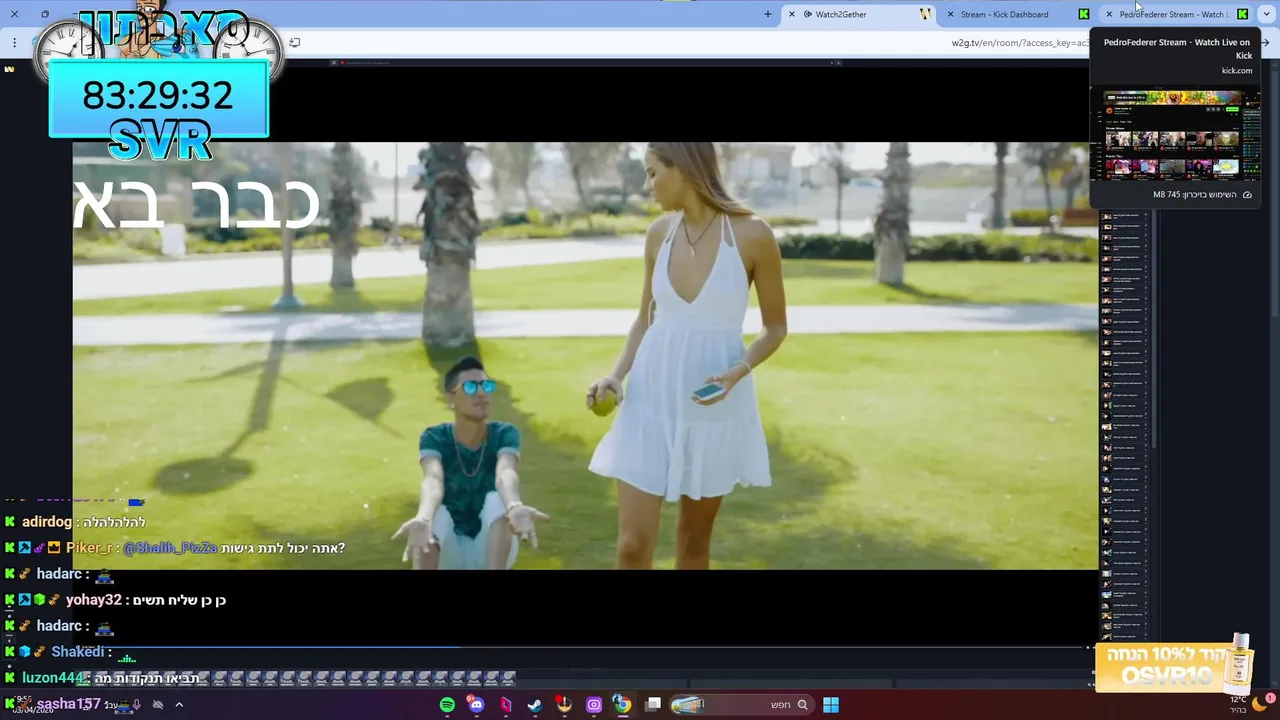Click the Task View icon on taskbar
The width and height of the screenshot is (1280, 720).
[x=653, y=705]
